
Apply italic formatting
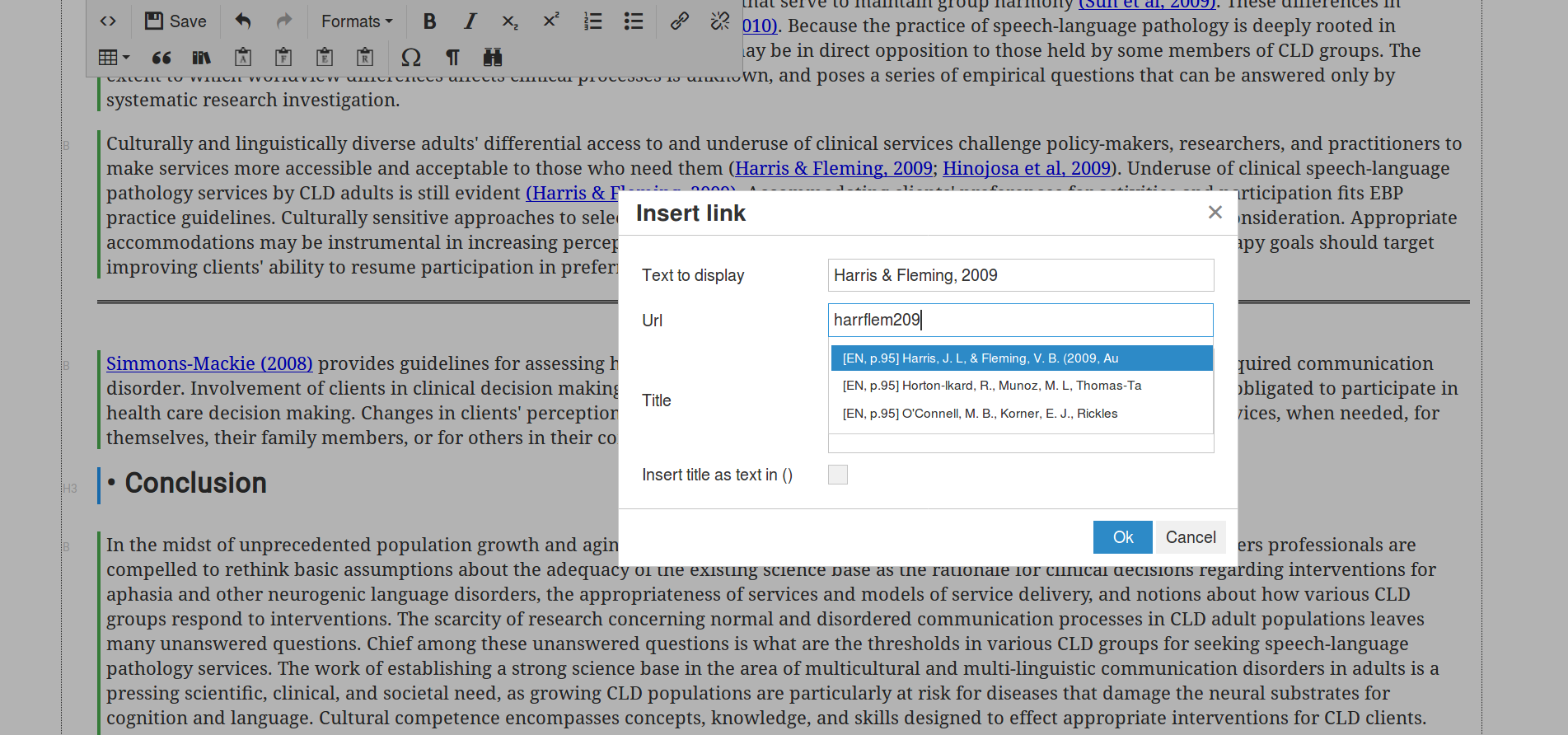point(470,21)
